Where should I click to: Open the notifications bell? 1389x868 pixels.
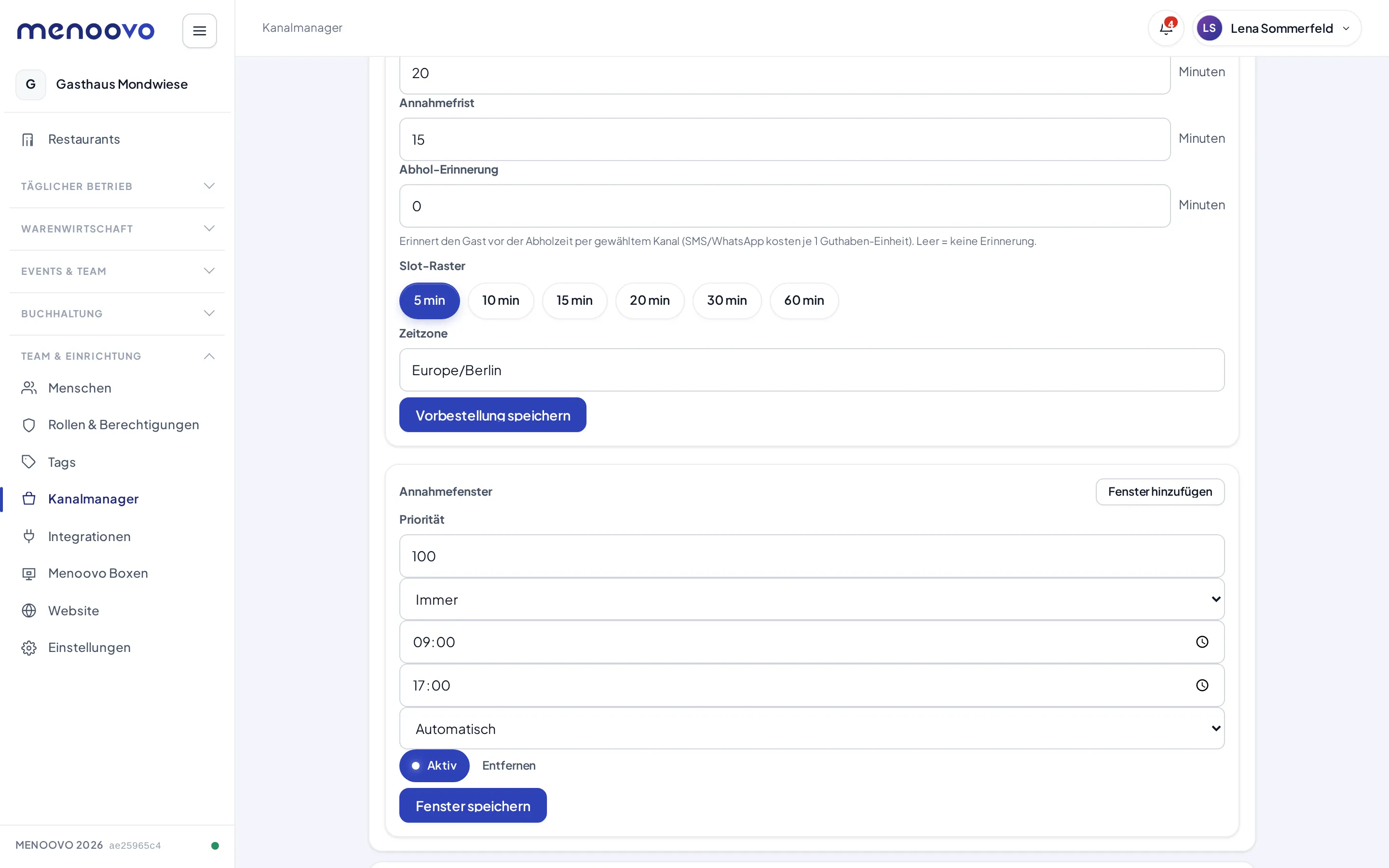1166,28
